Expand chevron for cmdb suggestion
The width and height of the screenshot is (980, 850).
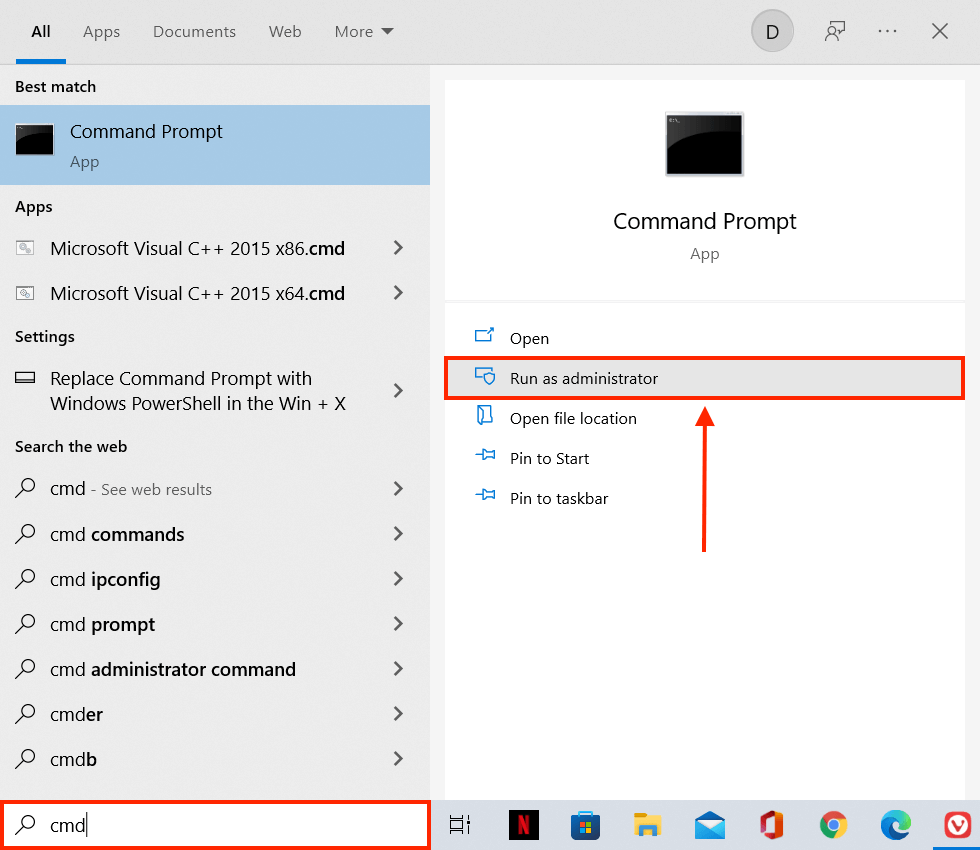(x=398, y=759)
